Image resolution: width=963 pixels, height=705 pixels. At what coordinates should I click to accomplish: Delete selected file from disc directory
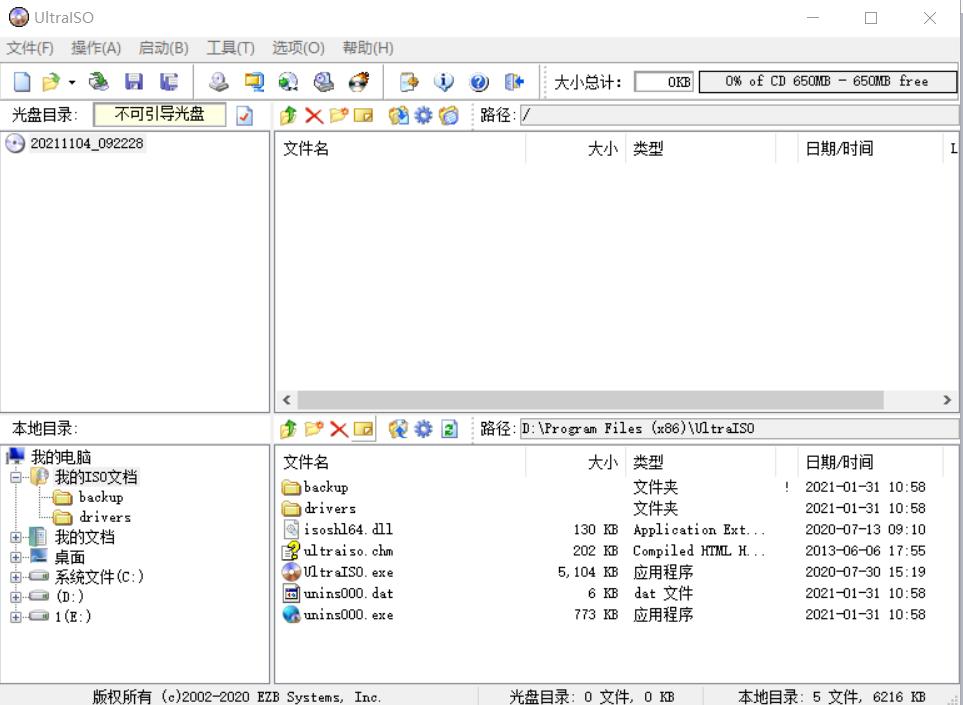[311, 114]
